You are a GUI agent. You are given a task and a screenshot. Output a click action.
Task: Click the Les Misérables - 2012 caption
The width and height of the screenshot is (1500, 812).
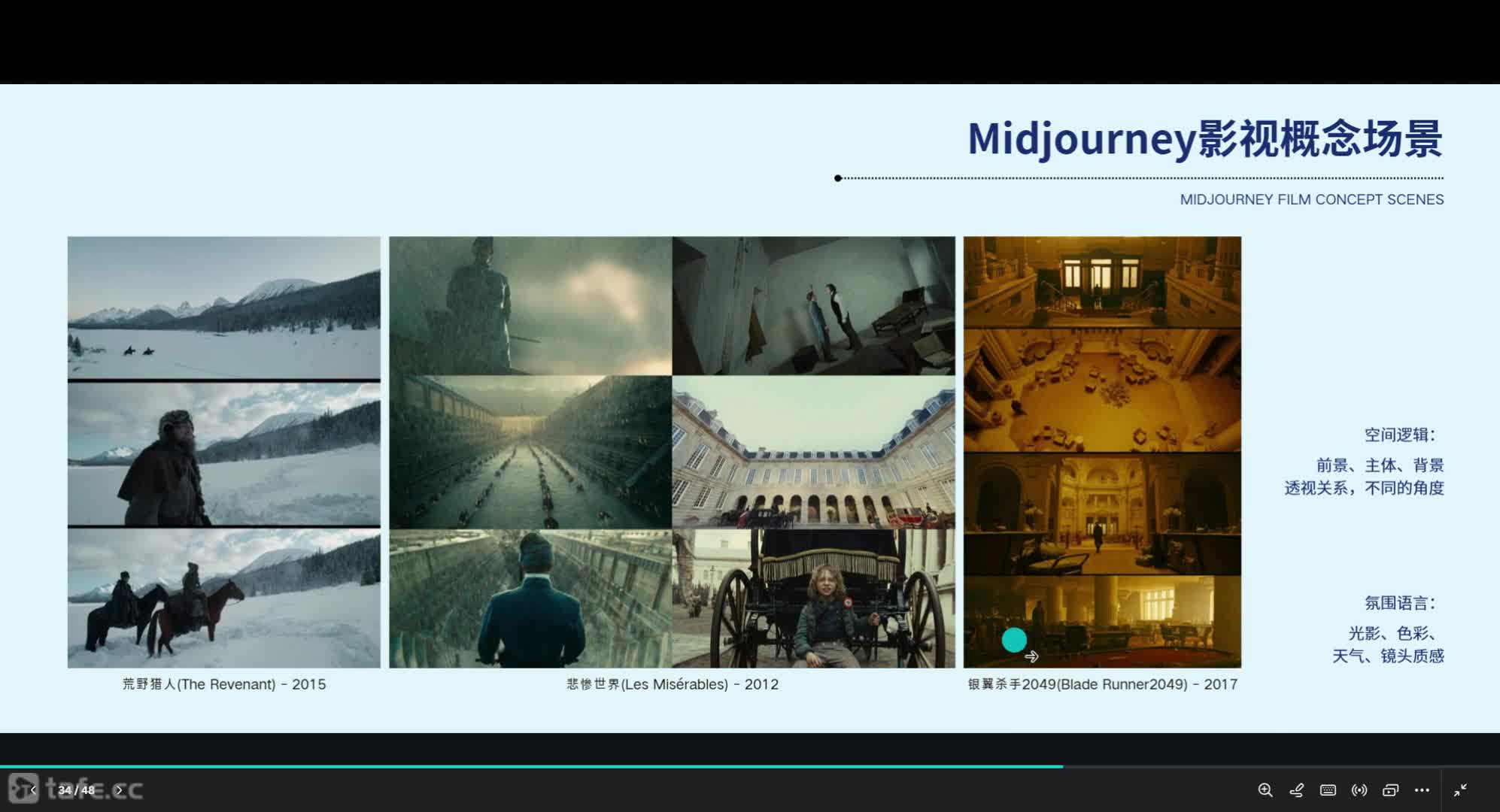[673, 684]
